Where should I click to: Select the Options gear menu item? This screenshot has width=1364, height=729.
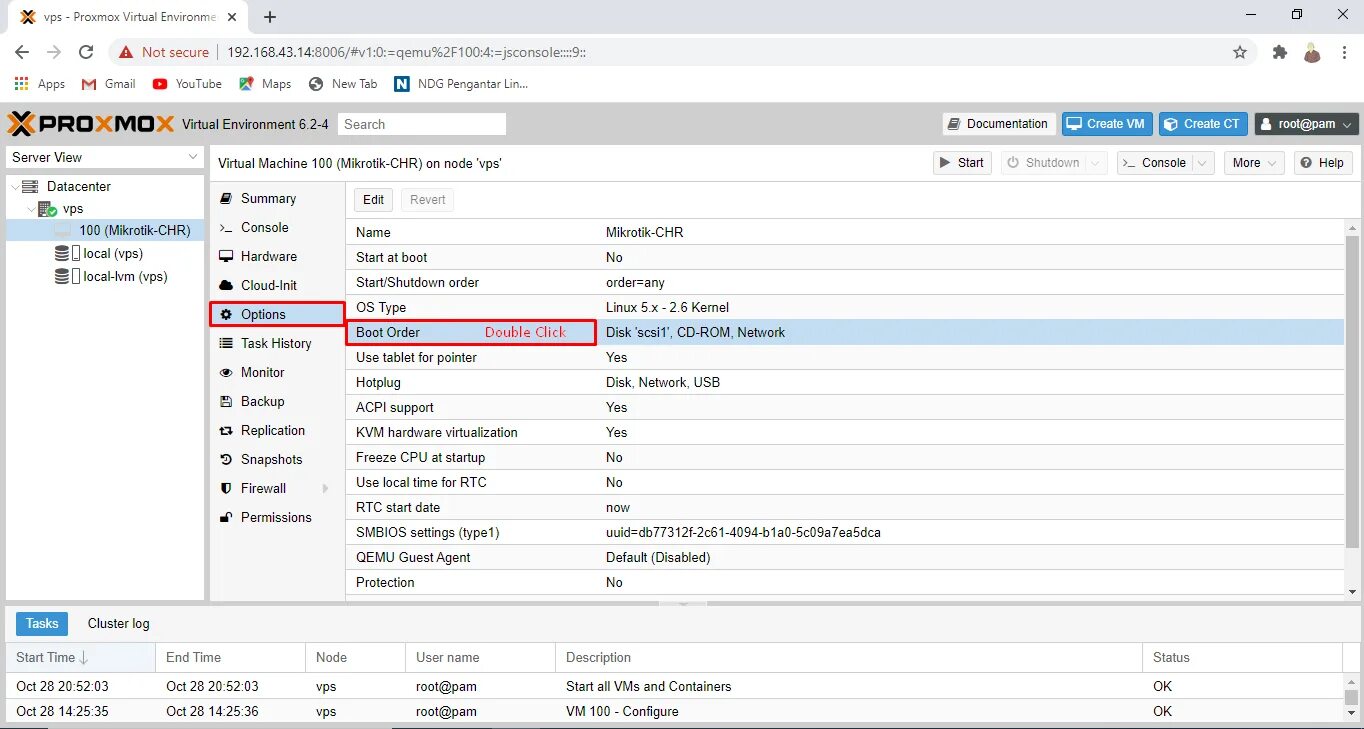277,314
